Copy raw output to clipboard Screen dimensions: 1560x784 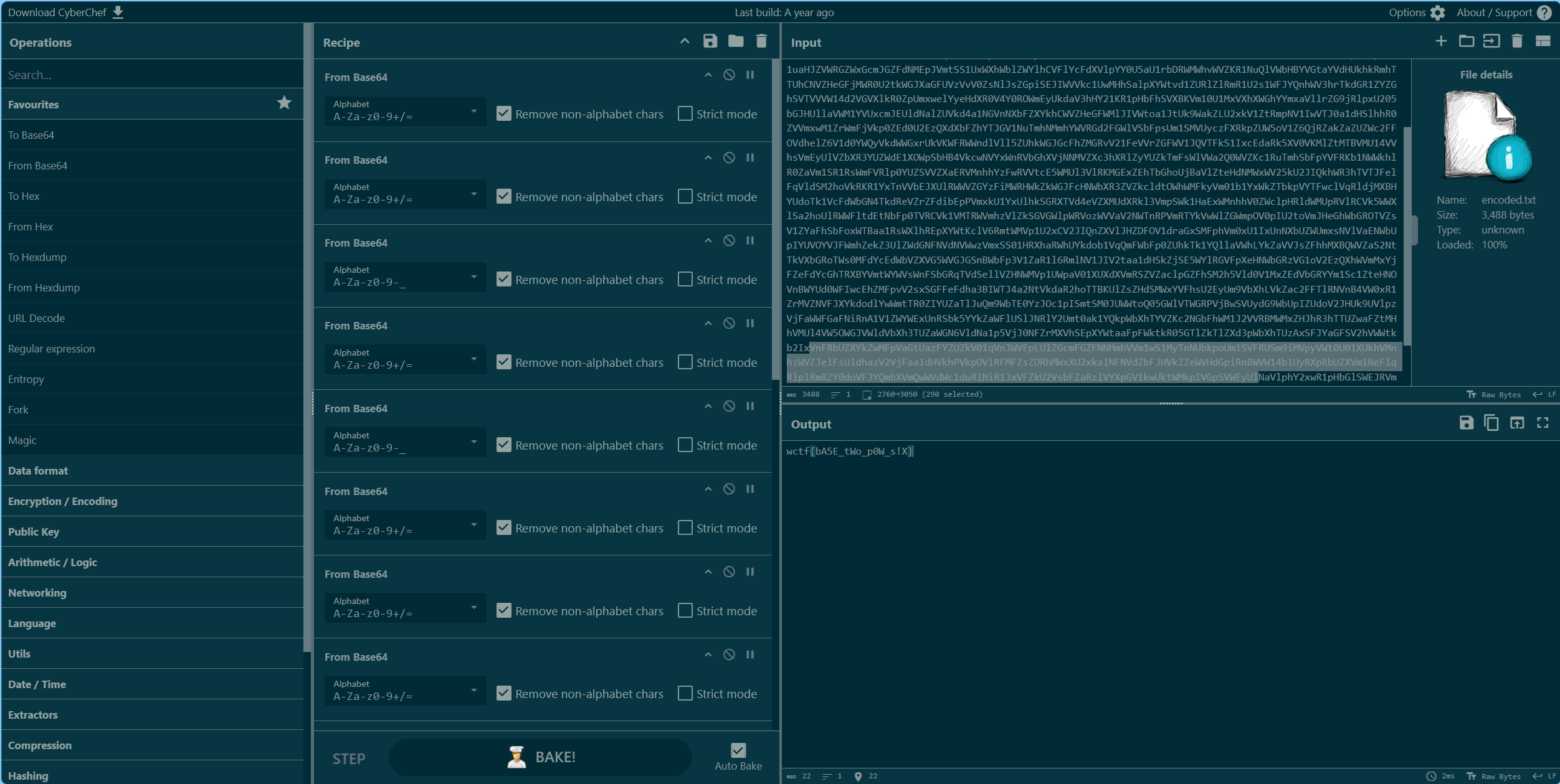pyautogui.click(x=1491, y=423)
